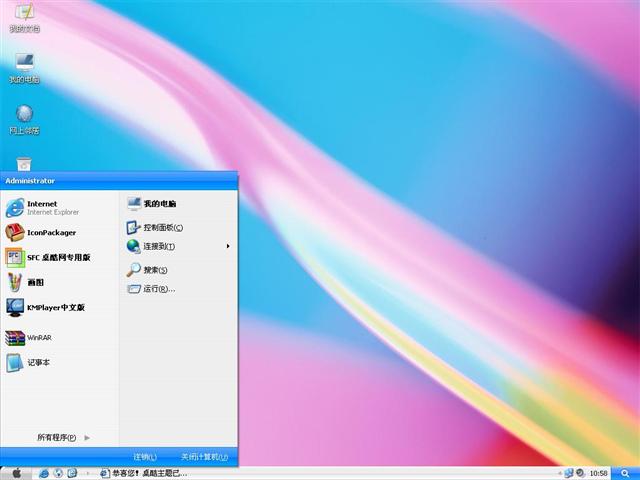Select the 我的电脑 desktop icon
The image size is (640, 480).
[24, 68]
